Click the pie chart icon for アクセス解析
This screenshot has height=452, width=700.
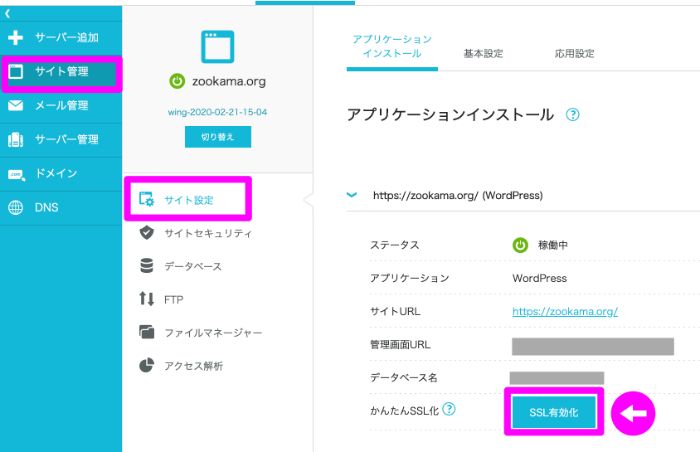tap(146, 365)
